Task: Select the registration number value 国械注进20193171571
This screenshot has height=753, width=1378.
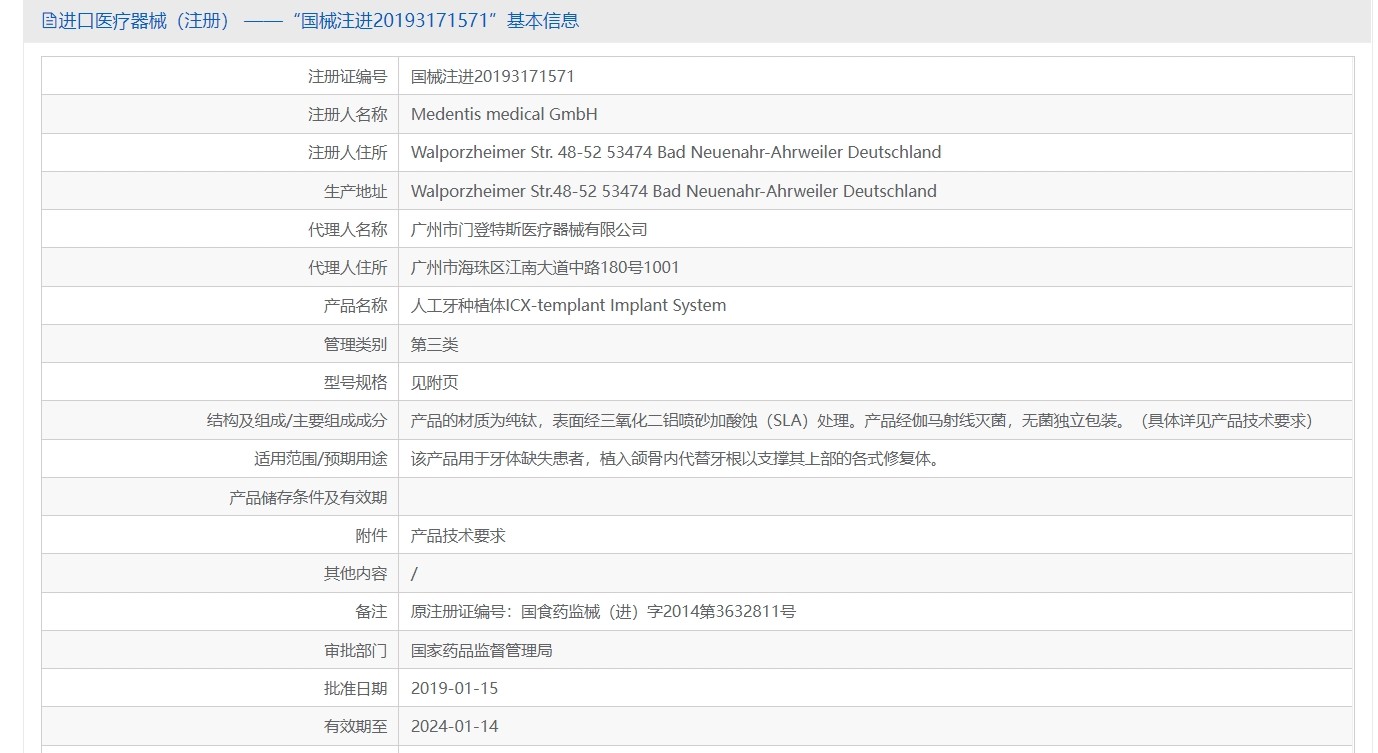Action: [x=493, y=76]
